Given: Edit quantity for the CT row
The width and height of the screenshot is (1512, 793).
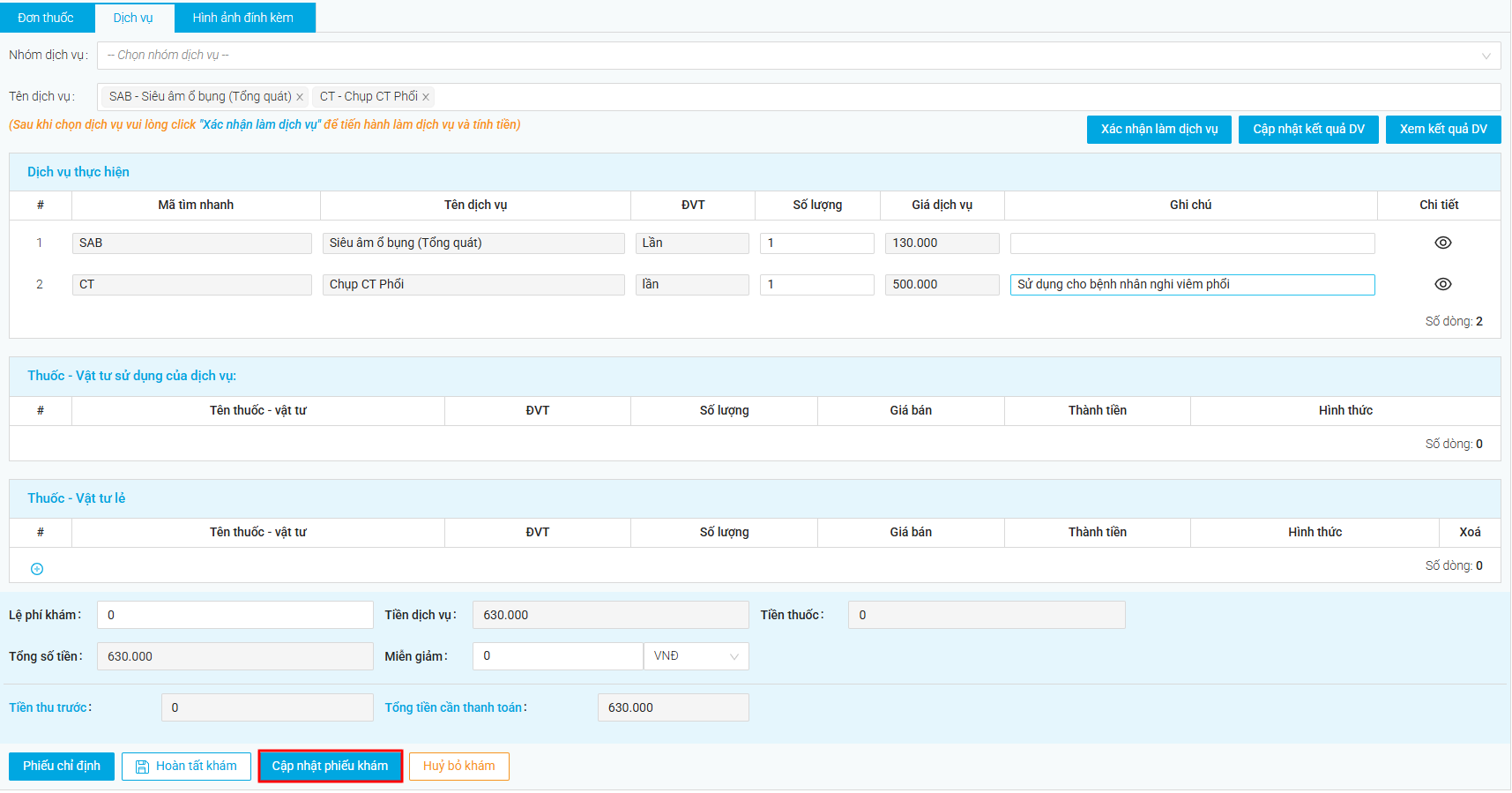Looking at the screenshot, I should (x=817, y=285).
